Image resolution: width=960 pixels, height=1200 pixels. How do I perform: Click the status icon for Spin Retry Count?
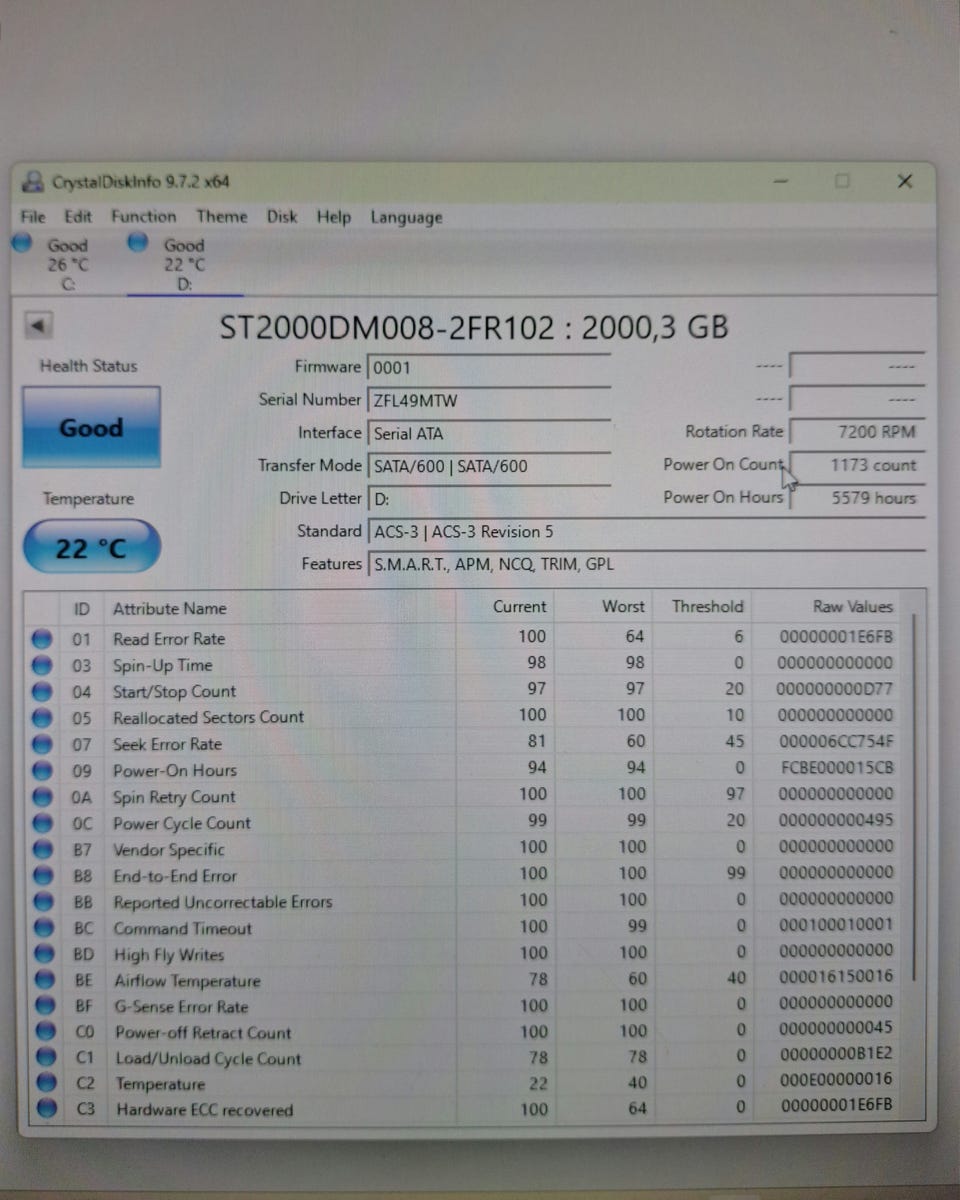pyautogui.click(x=42, y=797)
